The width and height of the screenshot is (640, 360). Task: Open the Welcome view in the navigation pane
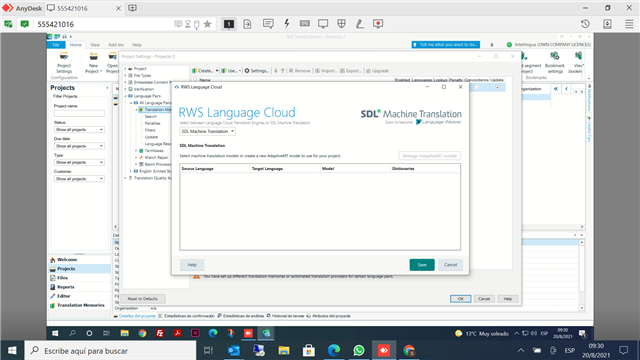point(79,260)
